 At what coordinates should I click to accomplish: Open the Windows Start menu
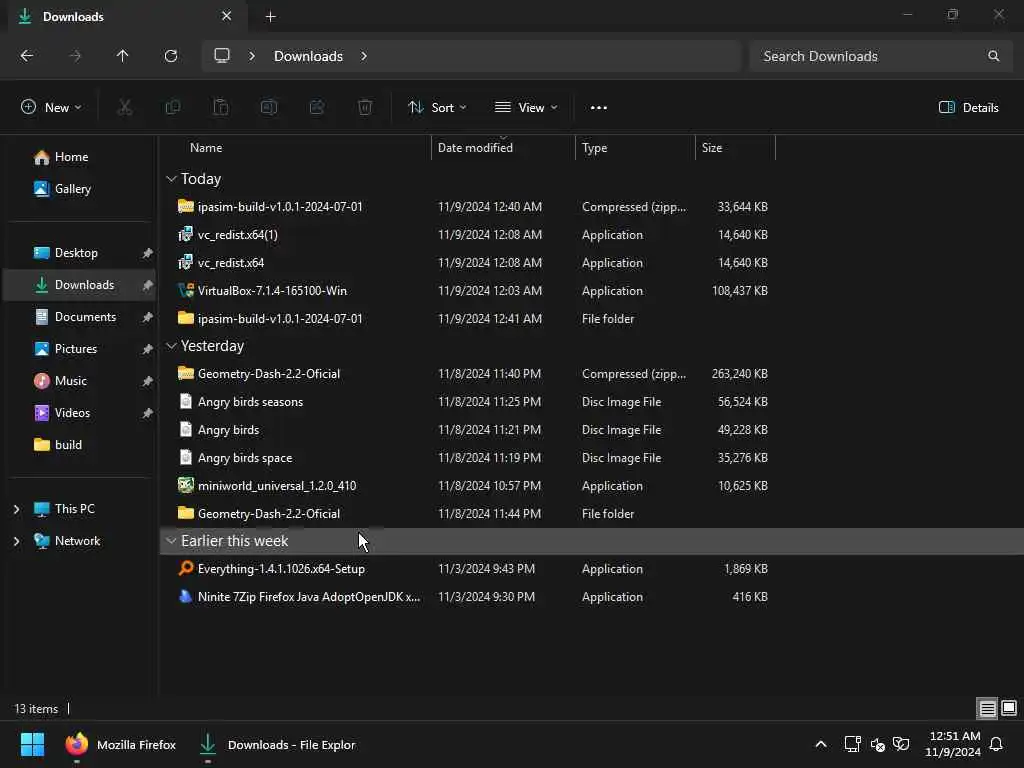click(32, 744)
